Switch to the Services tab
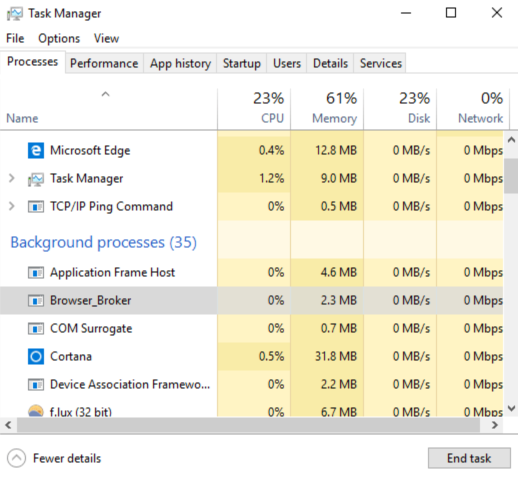The height and width of the screenshot is (481, 518). (x=380, y=63)
